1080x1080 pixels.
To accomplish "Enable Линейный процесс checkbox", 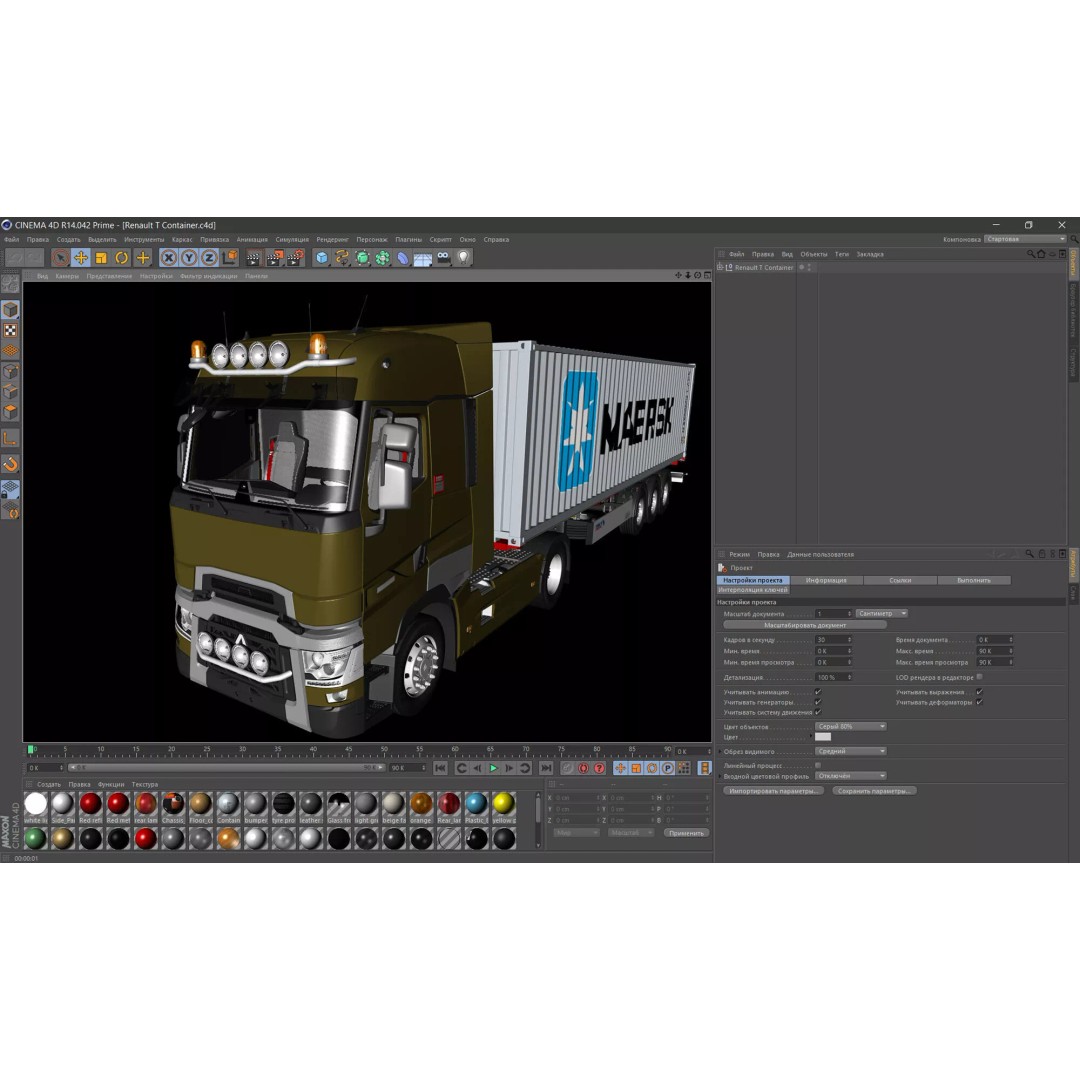I will click(818, 765).
